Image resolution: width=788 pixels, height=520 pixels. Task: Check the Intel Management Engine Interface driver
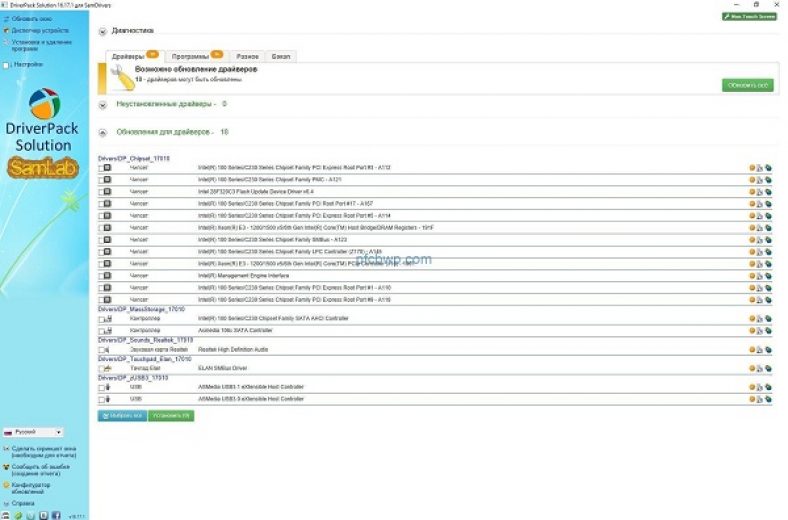[101, 276]
